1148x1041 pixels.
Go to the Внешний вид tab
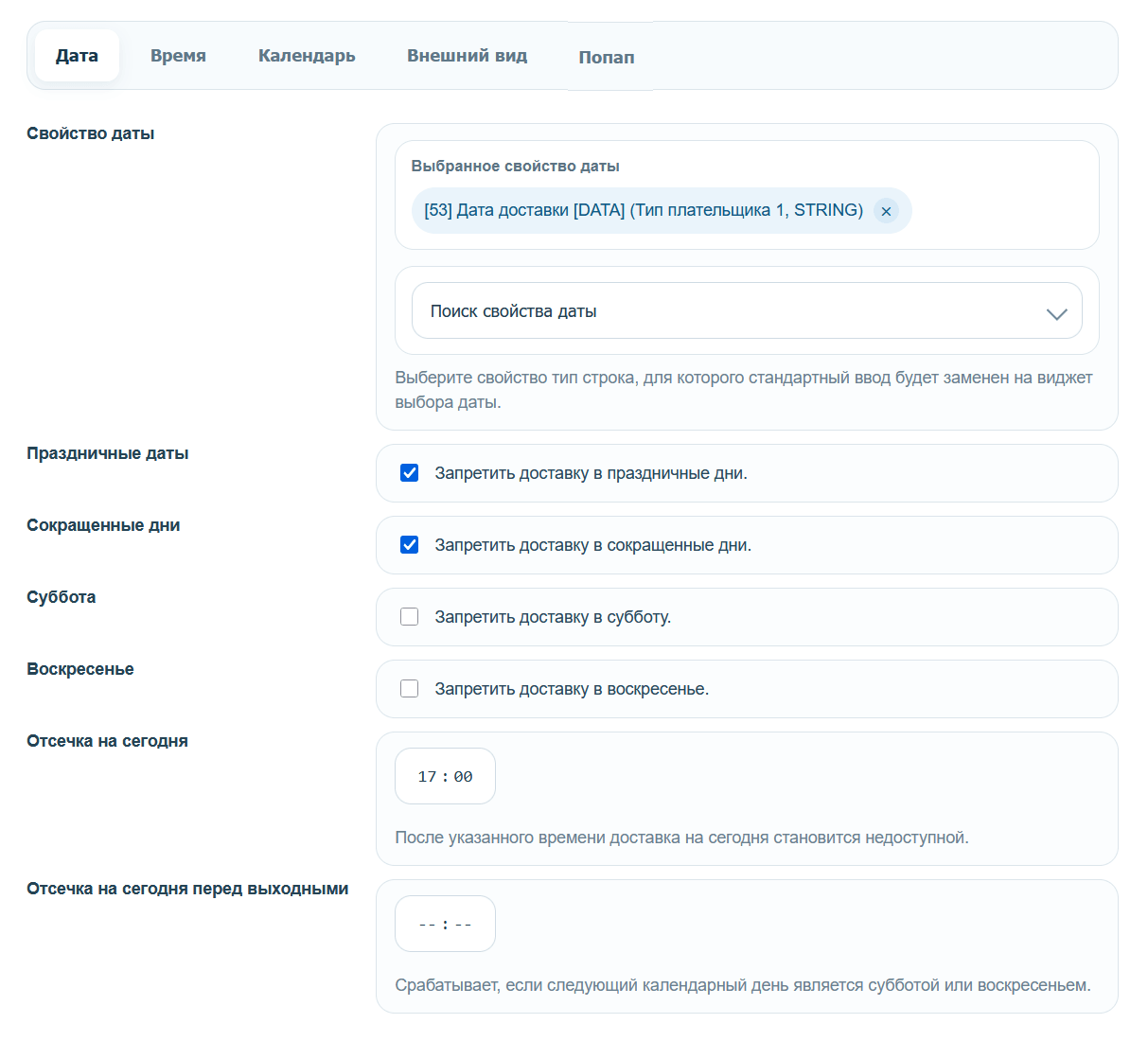468,56
